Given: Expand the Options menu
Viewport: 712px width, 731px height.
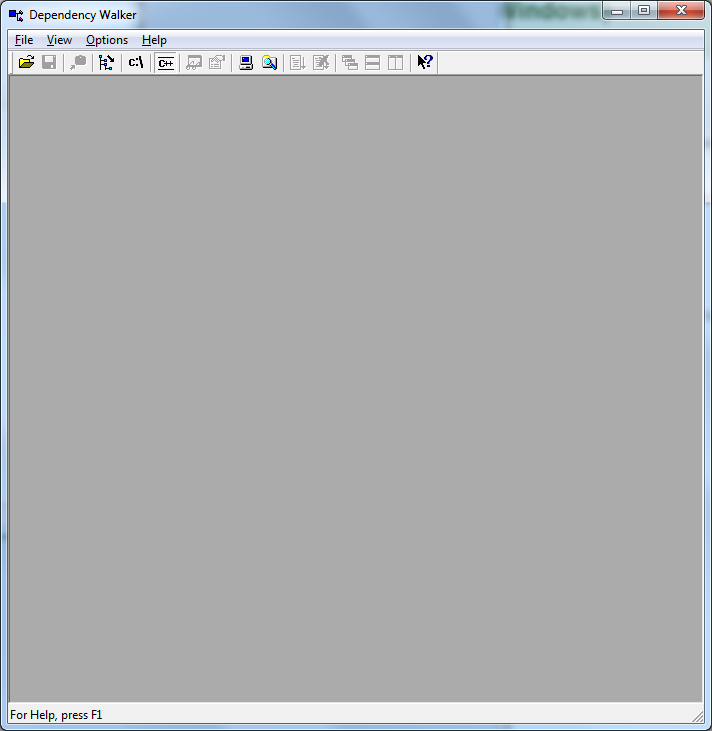Looking at the screenshot, I should pyautogui.click(x=107, y=40).
